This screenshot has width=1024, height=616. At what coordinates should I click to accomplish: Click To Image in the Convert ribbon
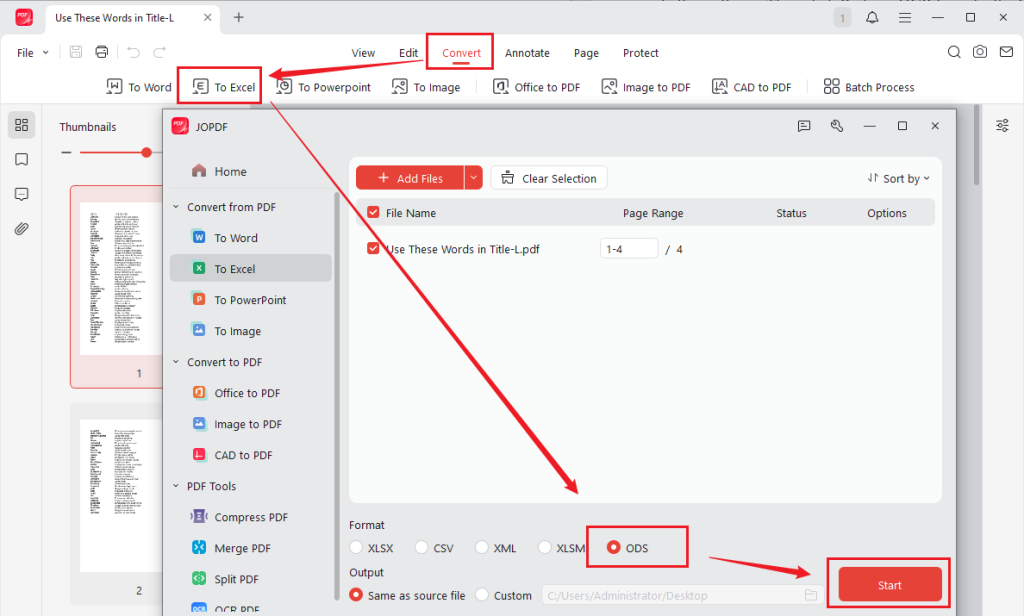tap(426, 87)
